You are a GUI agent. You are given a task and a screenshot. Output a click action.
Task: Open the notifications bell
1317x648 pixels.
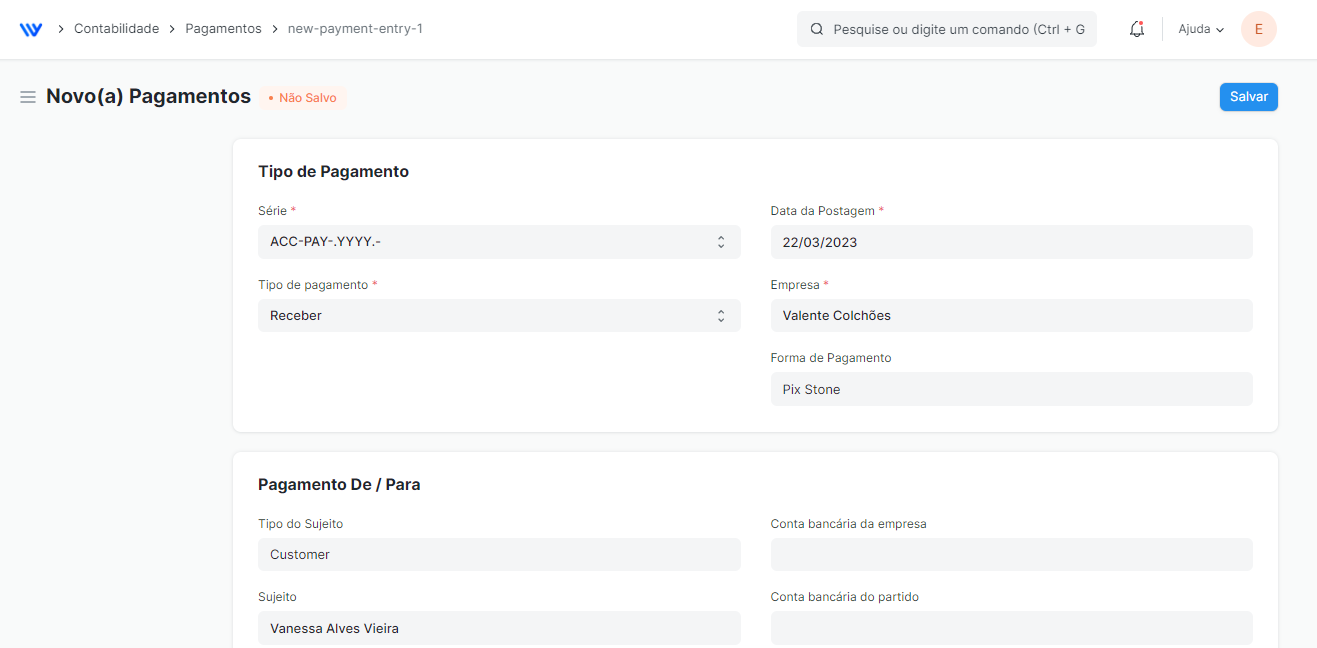[x=1136, y=29]
